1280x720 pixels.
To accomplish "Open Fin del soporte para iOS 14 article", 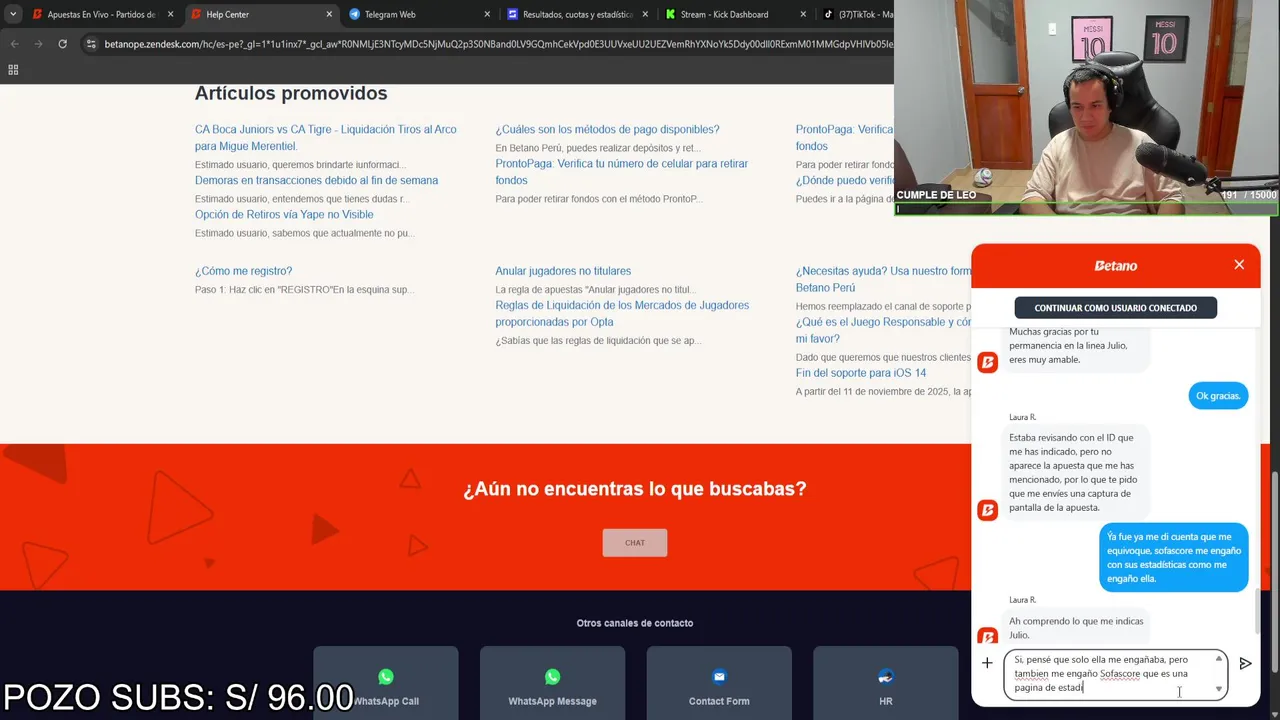I will (861, 373).
